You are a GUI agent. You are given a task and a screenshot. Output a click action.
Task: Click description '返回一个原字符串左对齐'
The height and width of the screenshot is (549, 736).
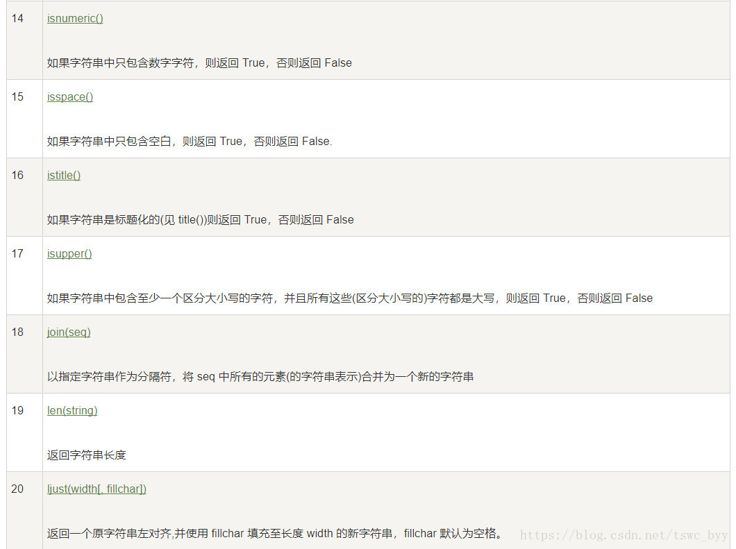tap(109, 533)
